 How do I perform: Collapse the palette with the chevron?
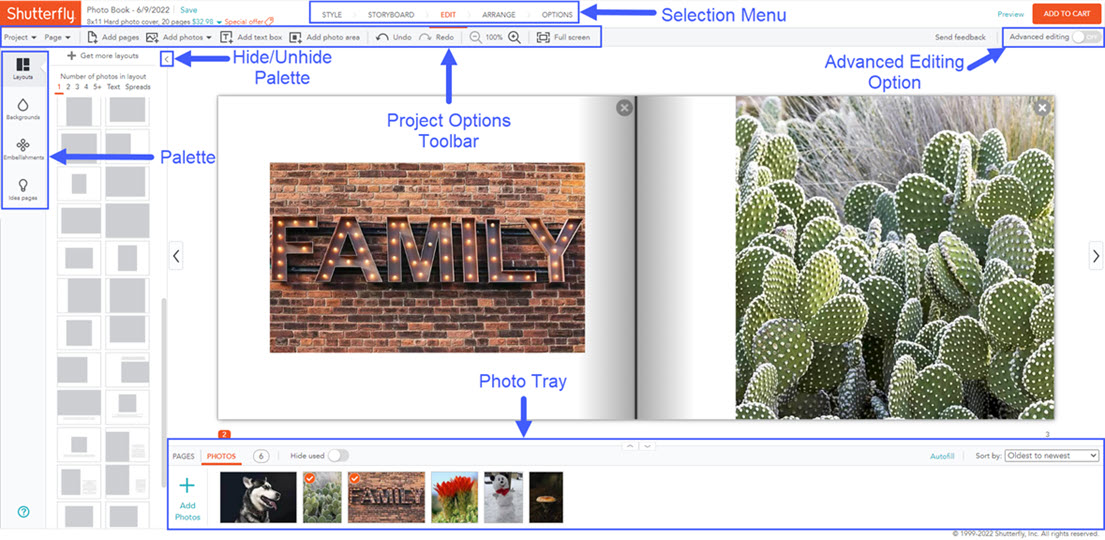165,60
